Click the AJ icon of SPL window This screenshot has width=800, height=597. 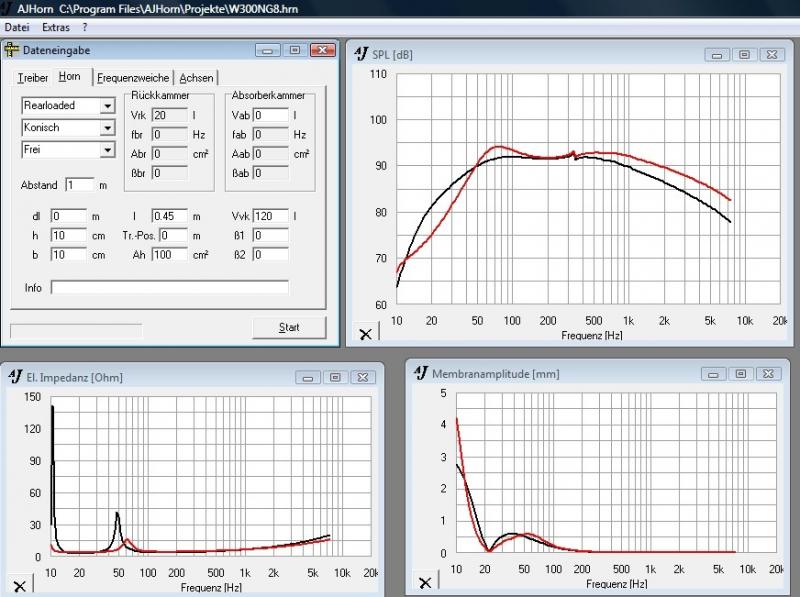click(361, 54)
